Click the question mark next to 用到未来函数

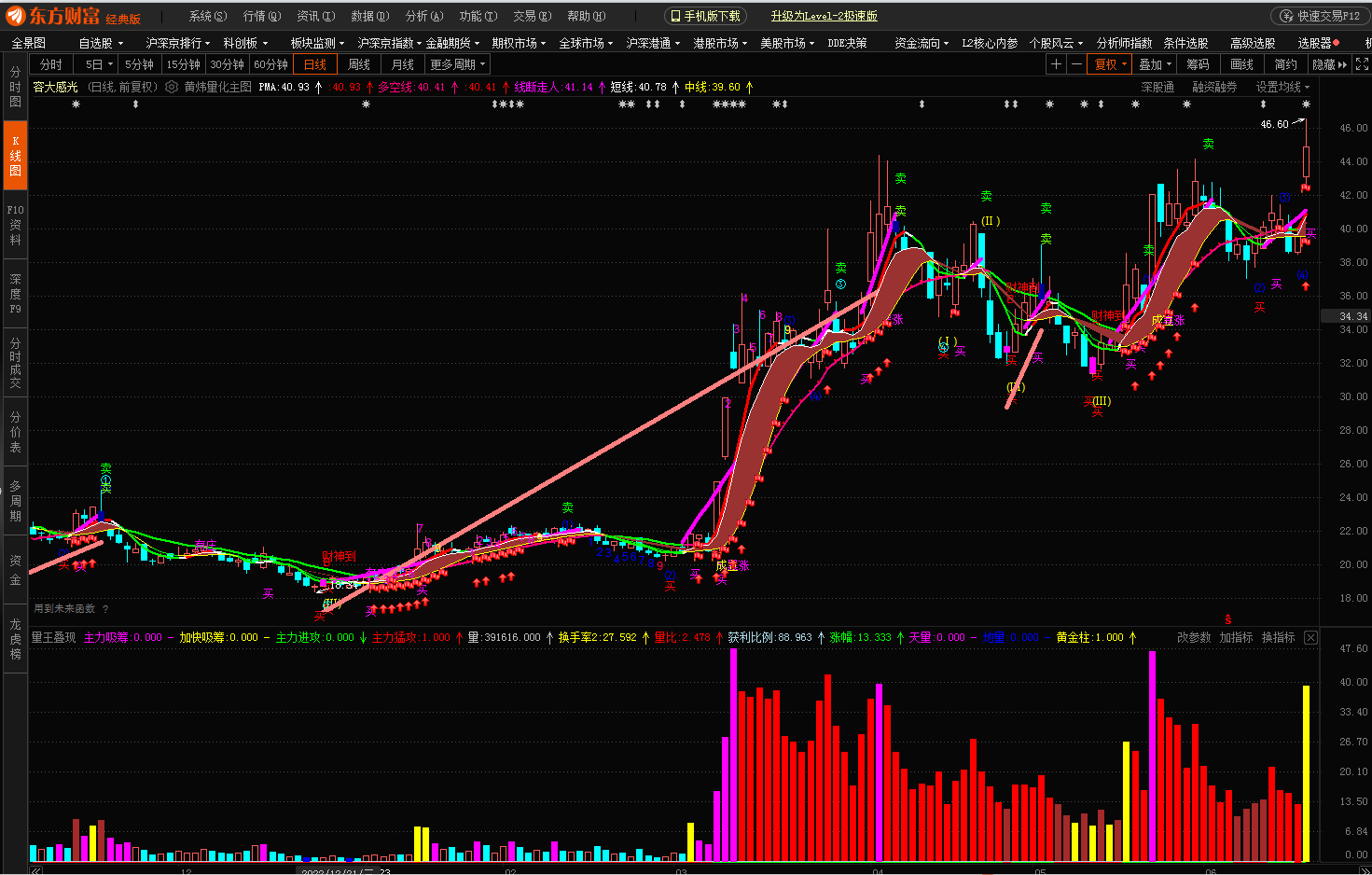pyautogui.click(x=105, y=608)
